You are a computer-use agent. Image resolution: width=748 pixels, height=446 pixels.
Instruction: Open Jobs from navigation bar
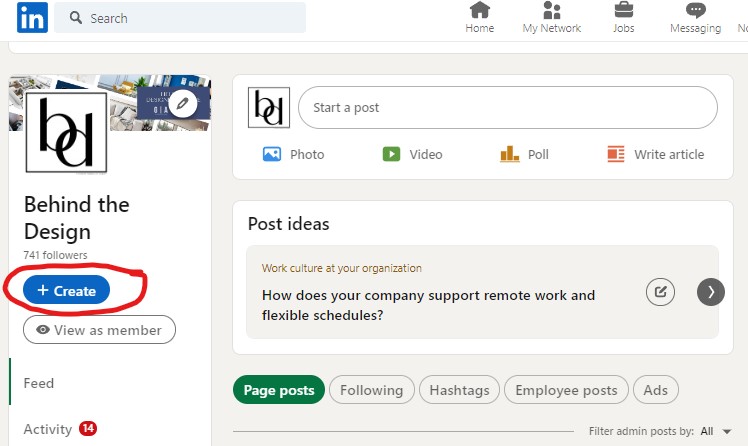click(x=623, y=18)
